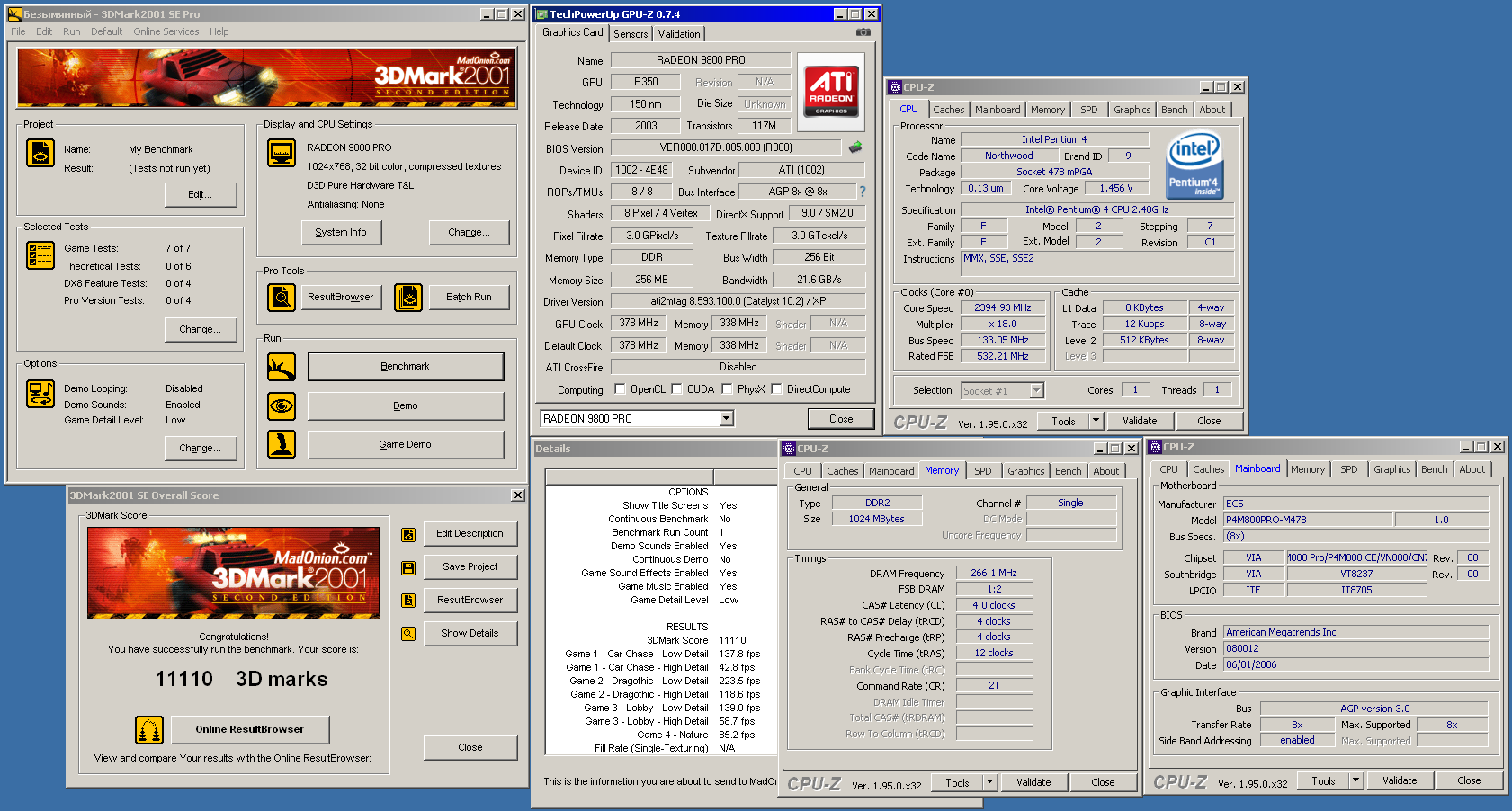Click the Intel Pentium 4 name field
The image size is (1512, 811).
click(1053, 139)
